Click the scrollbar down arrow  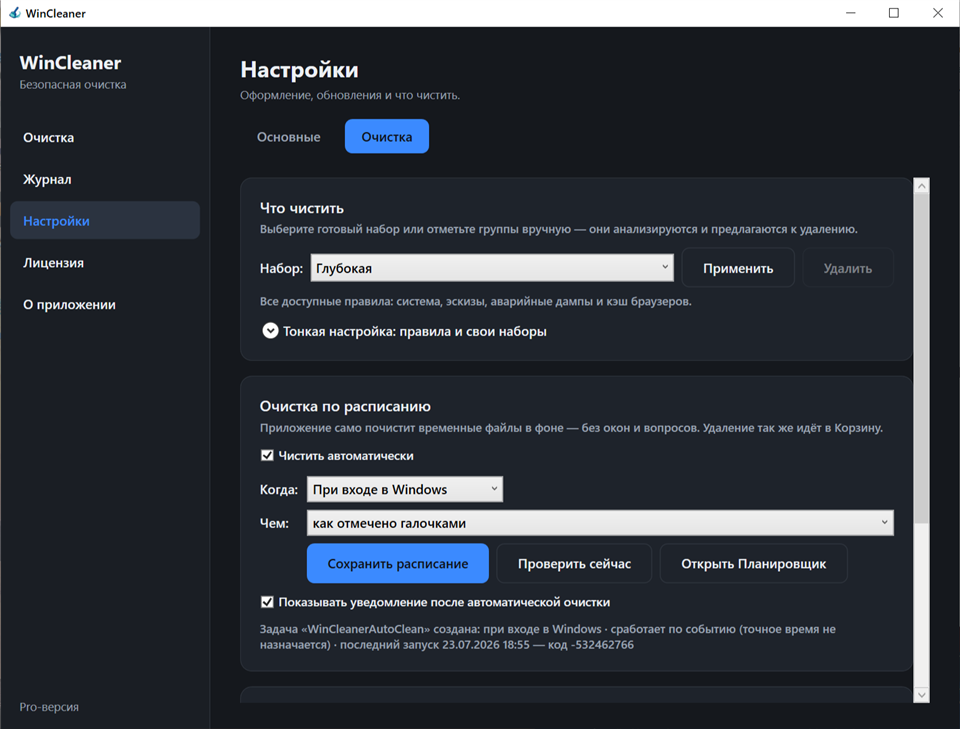click(x=921, y=695)
